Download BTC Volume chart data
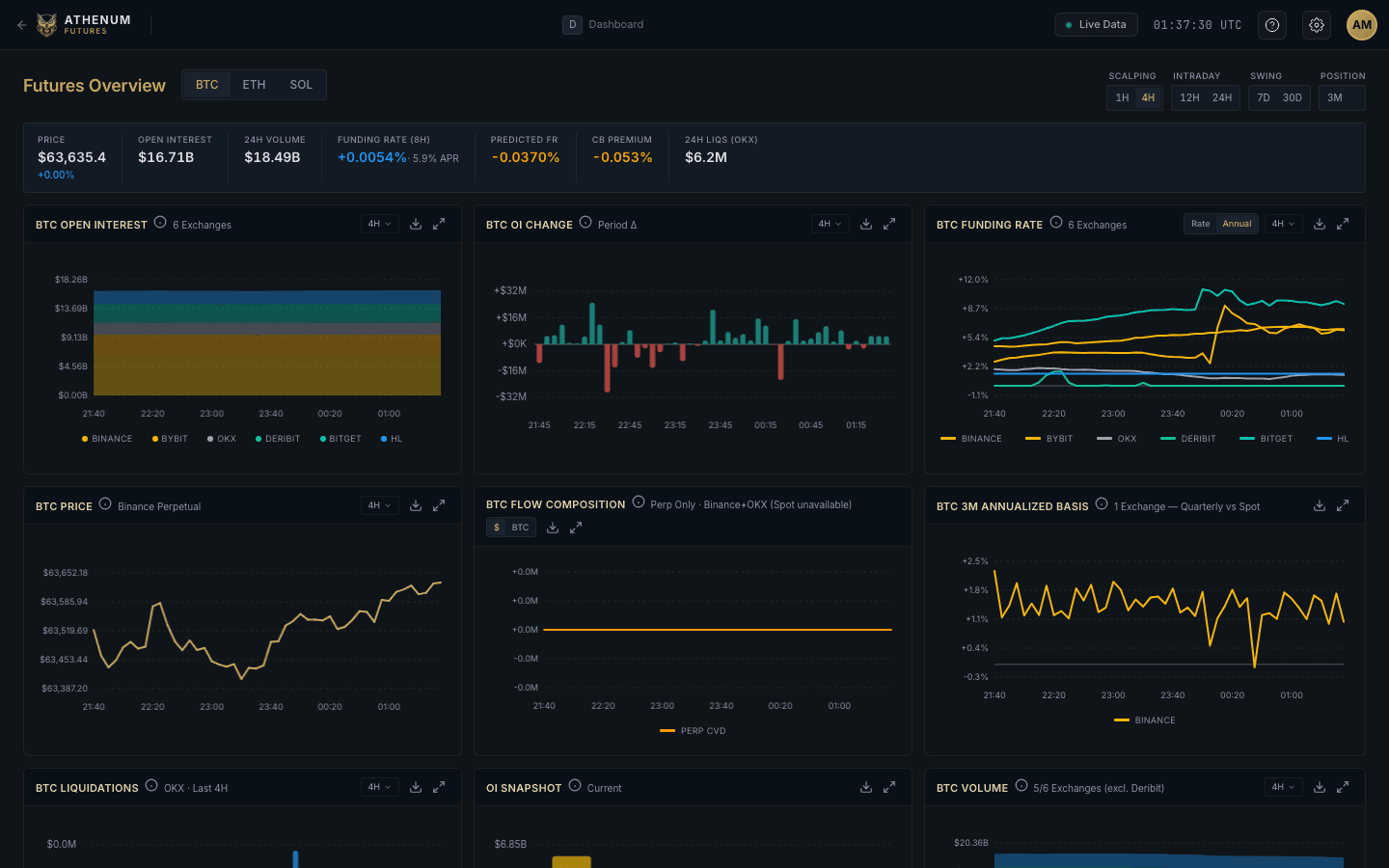The height and width of the screenshot is (868, 1389). [x=1320, y=787]
